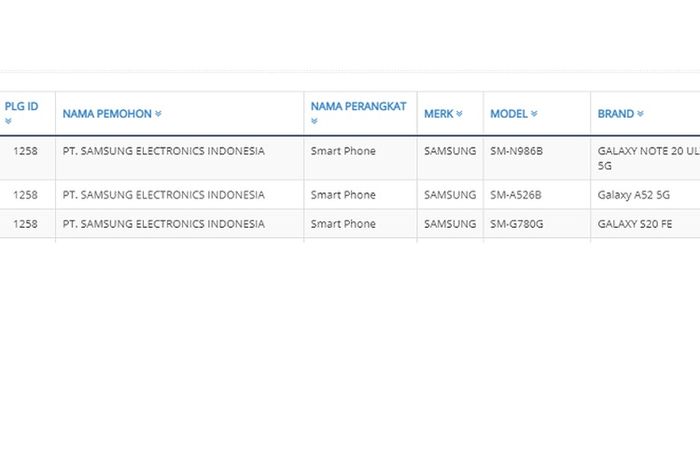Click the GALAXY S20 FE brand cell
The height and width of the screenshot is (467, 700).
[635, 224]
